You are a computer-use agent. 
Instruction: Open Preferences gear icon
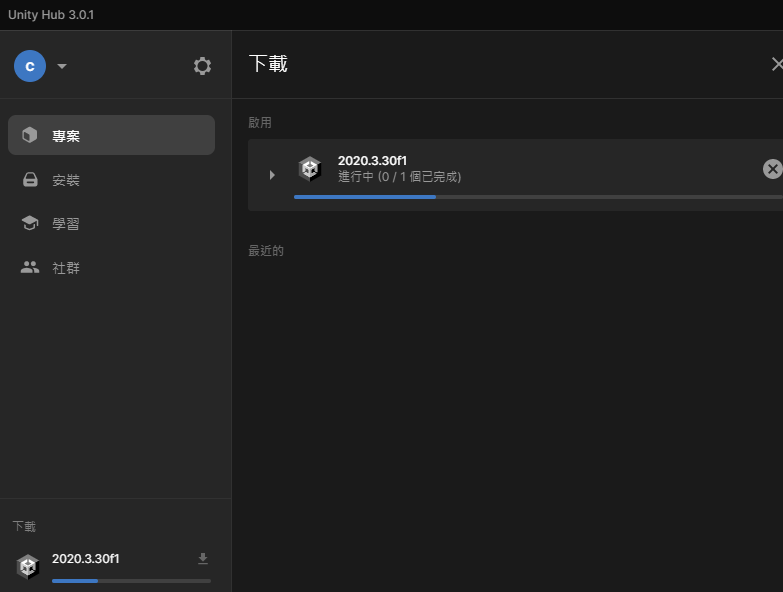[x=202, y=66]
